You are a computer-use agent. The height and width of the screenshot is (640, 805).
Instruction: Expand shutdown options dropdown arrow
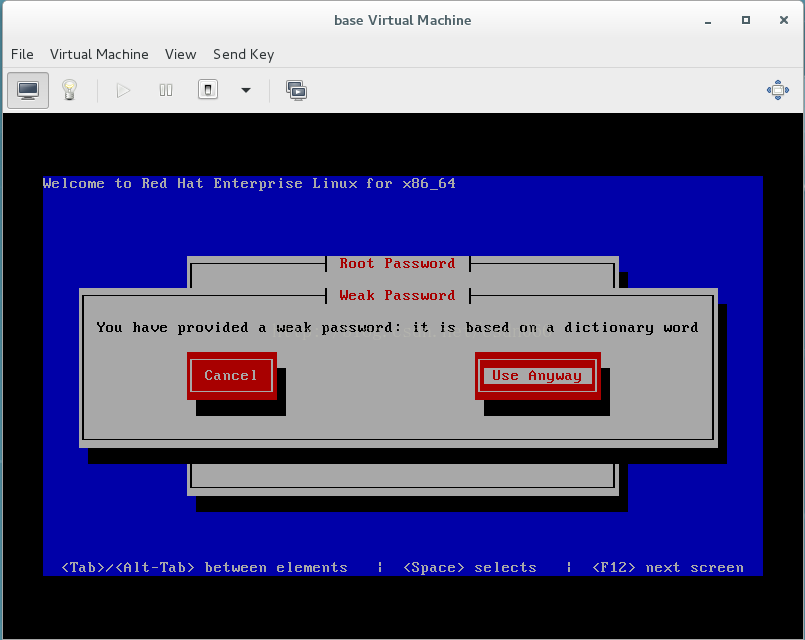246,90
